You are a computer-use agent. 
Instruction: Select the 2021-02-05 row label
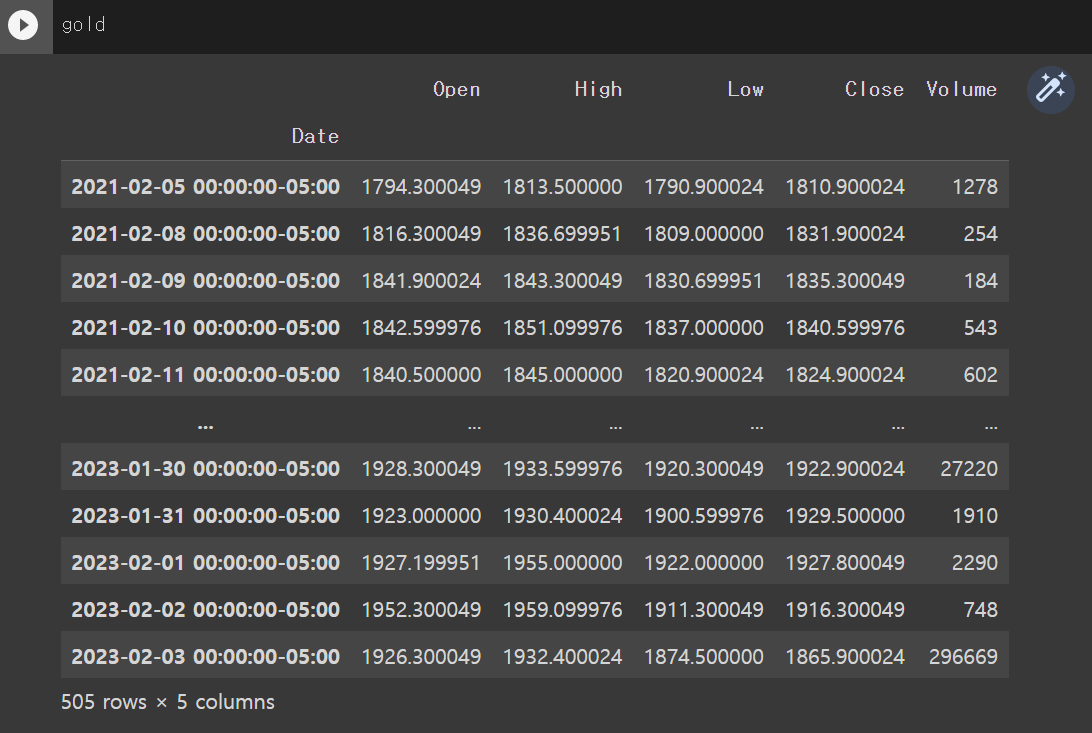coord(205,187)
